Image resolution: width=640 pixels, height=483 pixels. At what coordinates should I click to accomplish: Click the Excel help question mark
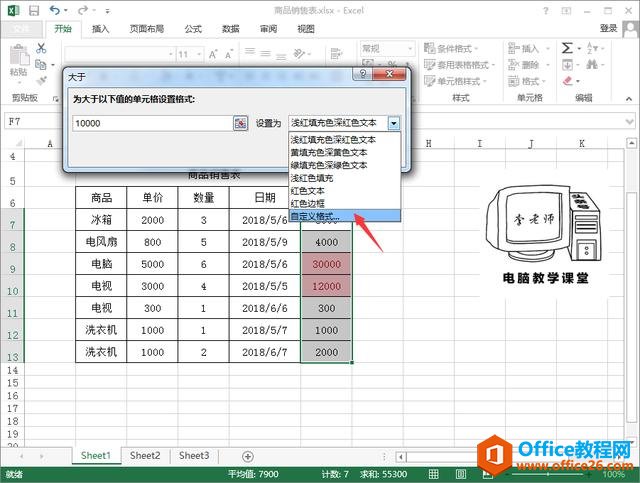pos(546,11)
